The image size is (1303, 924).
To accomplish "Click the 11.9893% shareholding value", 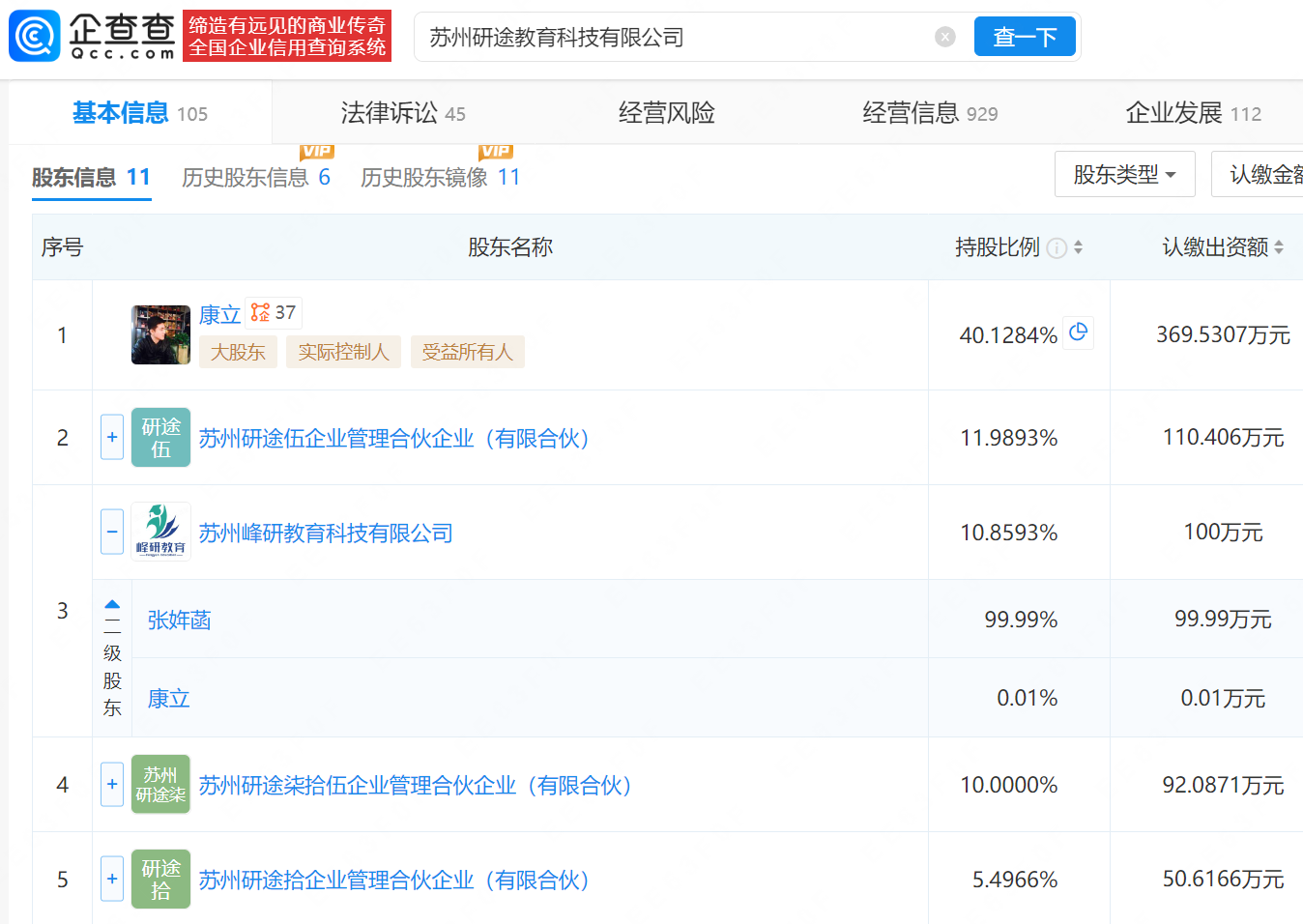I will tap(1009, 438).
